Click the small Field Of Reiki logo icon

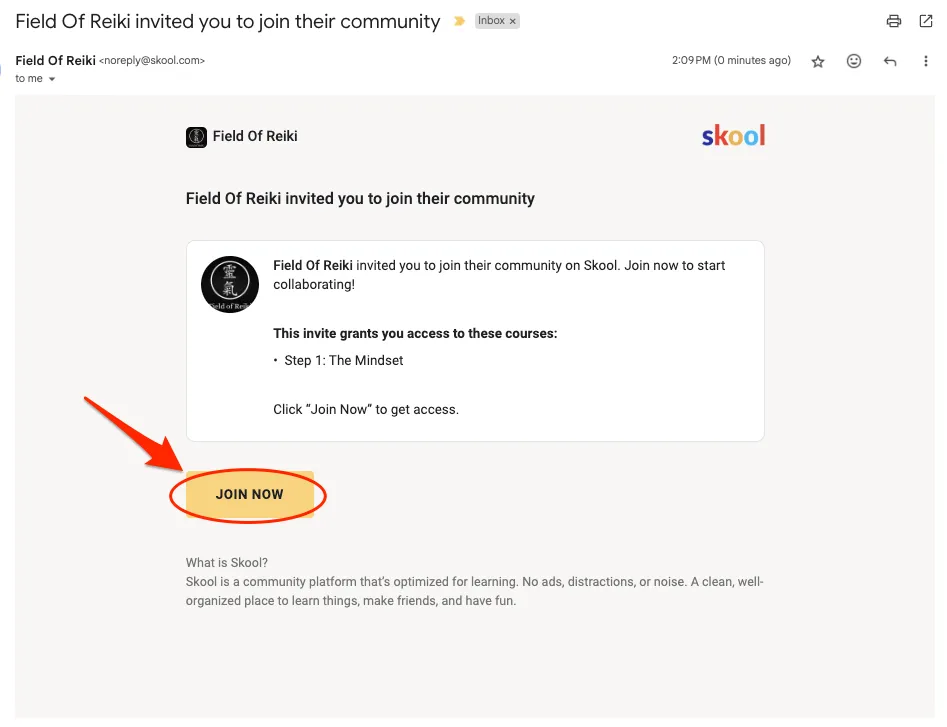tap(196, 137)
